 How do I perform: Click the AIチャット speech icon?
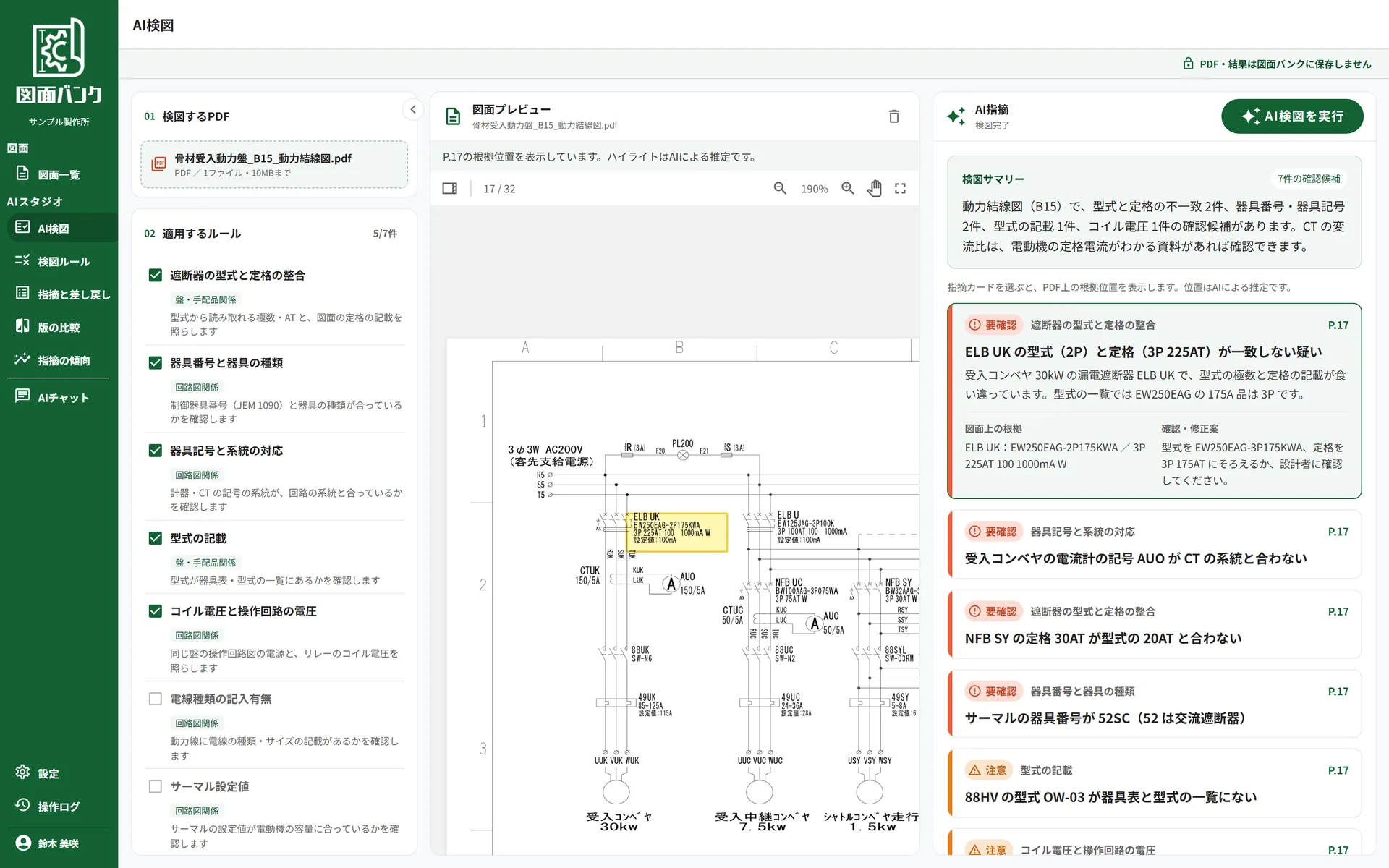[22, 396]
